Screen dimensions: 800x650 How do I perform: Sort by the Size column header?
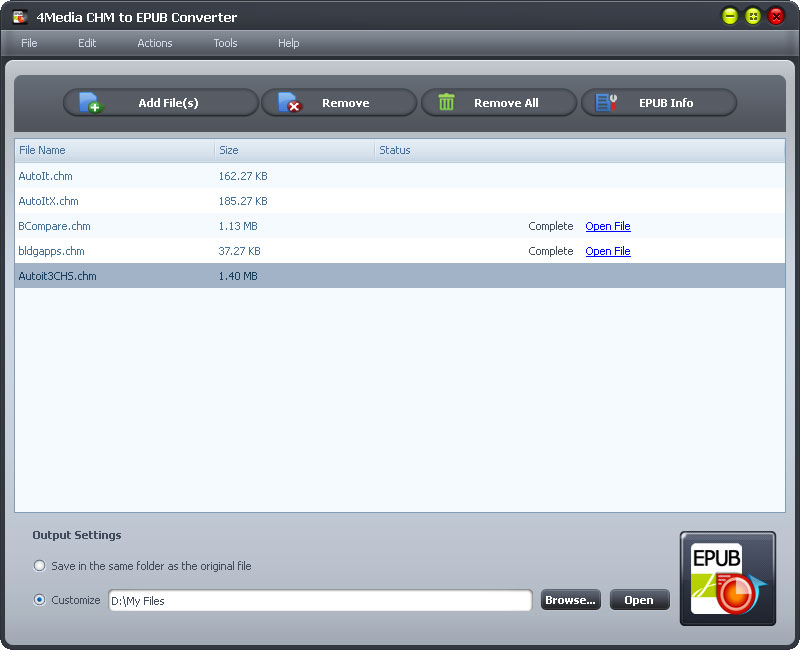[x=294, y=151]
